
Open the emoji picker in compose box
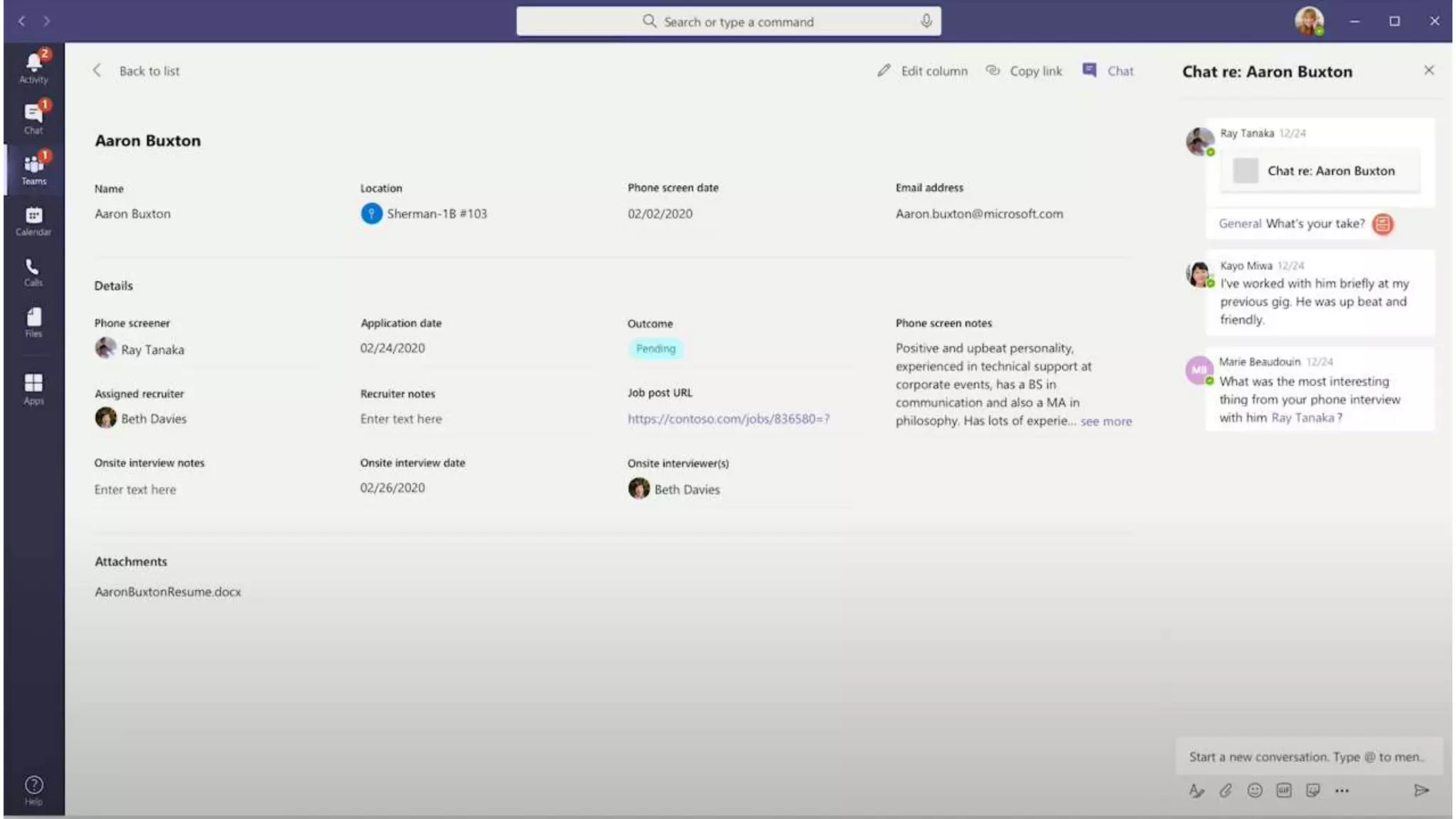tap(1255, 791)
